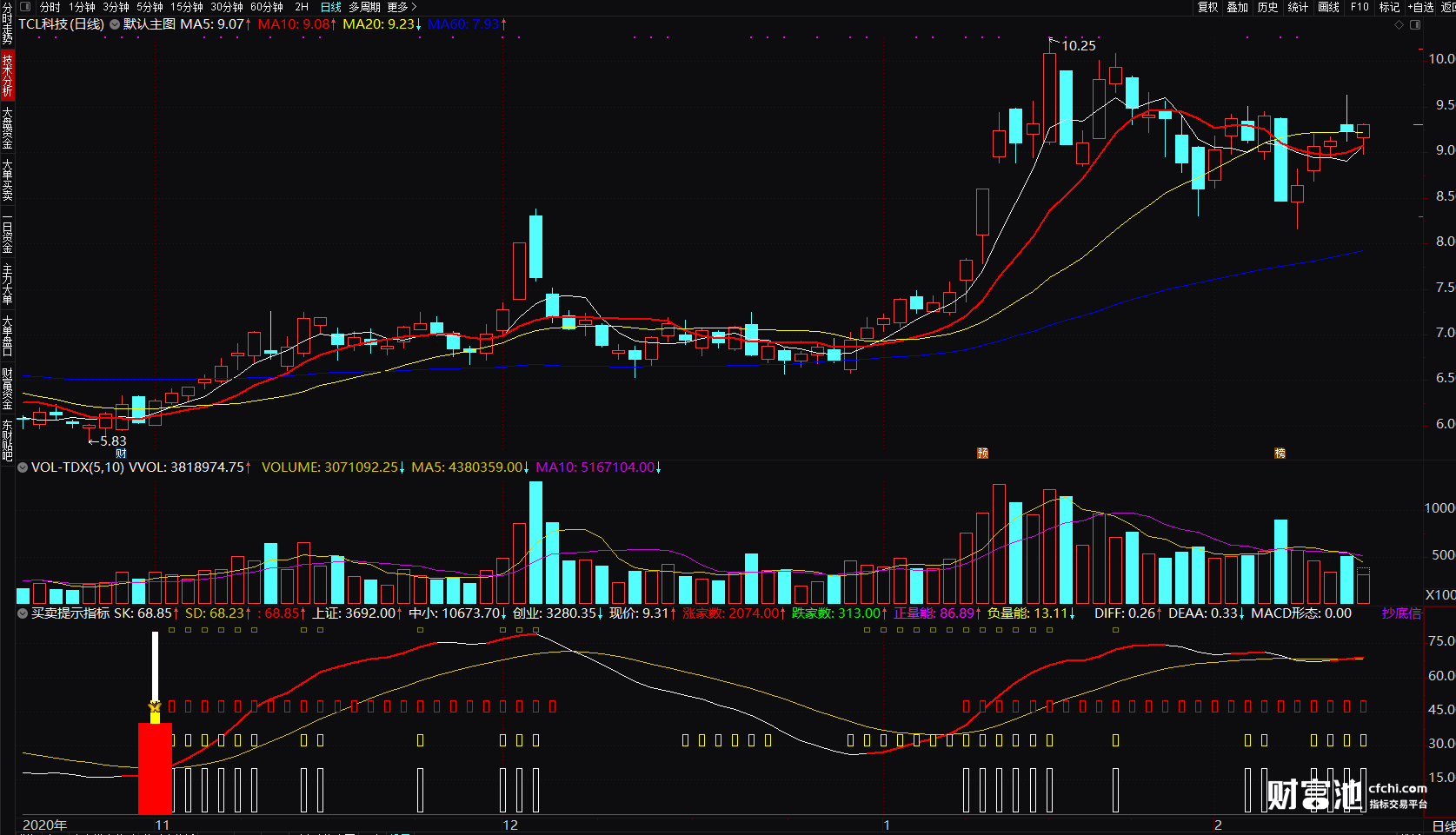
Task: Switch to 5分钟 period
Action: [150, 7]
